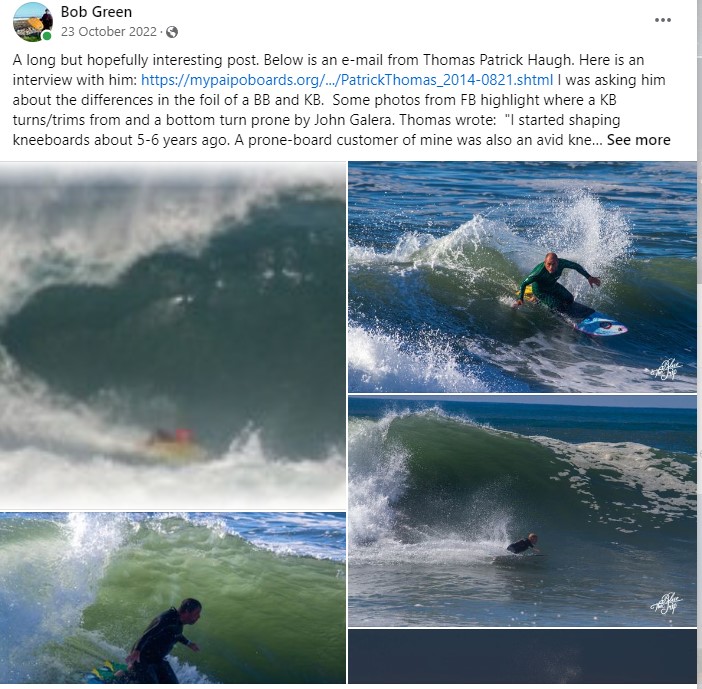Viewport: 702px width, 689px height.
Task: Expand the post with See more
Action: point(638,140)
